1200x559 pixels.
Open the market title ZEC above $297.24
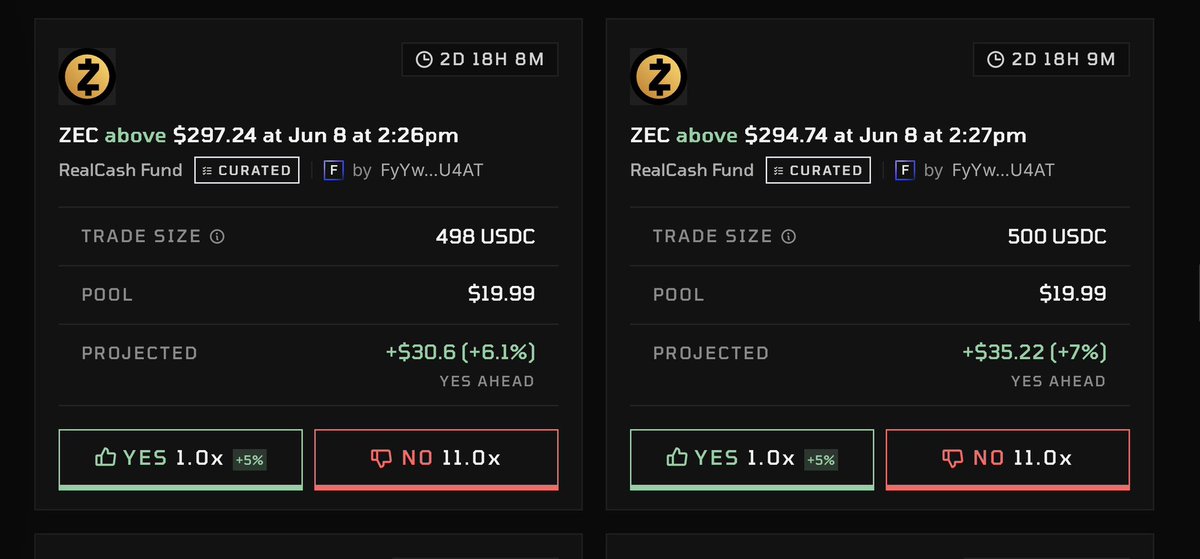click(258, 135)
